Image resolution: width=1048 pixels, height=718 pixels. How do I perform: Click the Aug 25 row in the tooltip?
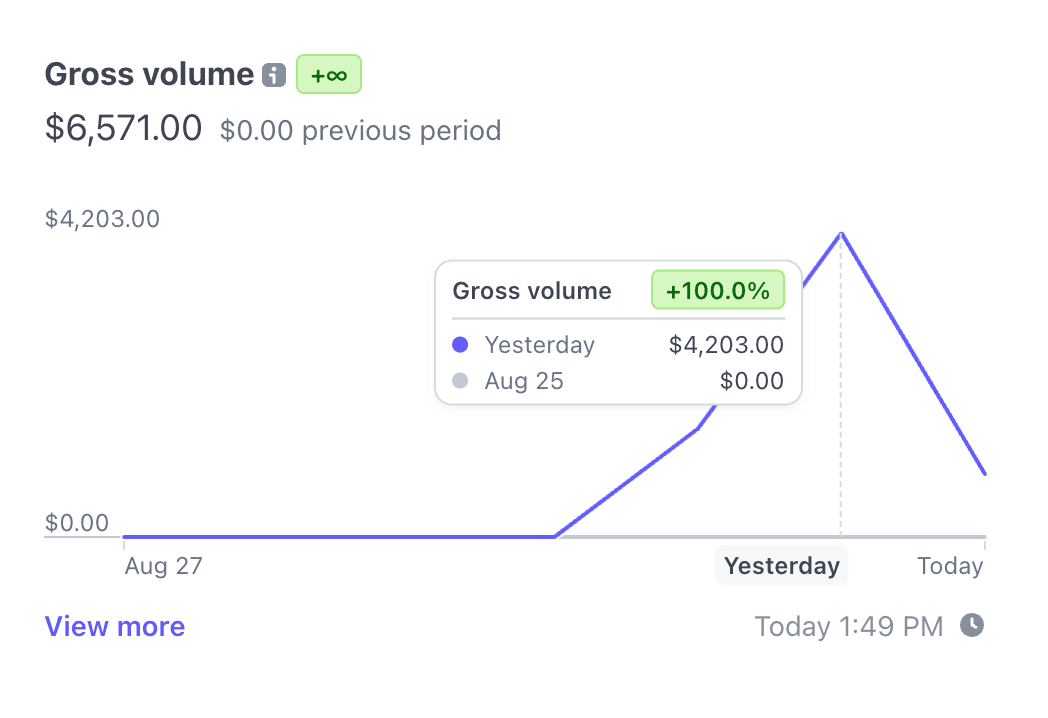point(524,381)
